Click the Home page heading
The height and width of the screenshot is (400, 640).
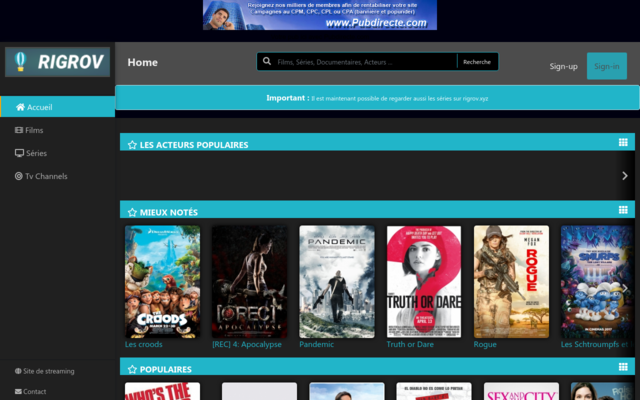[142, 62]
